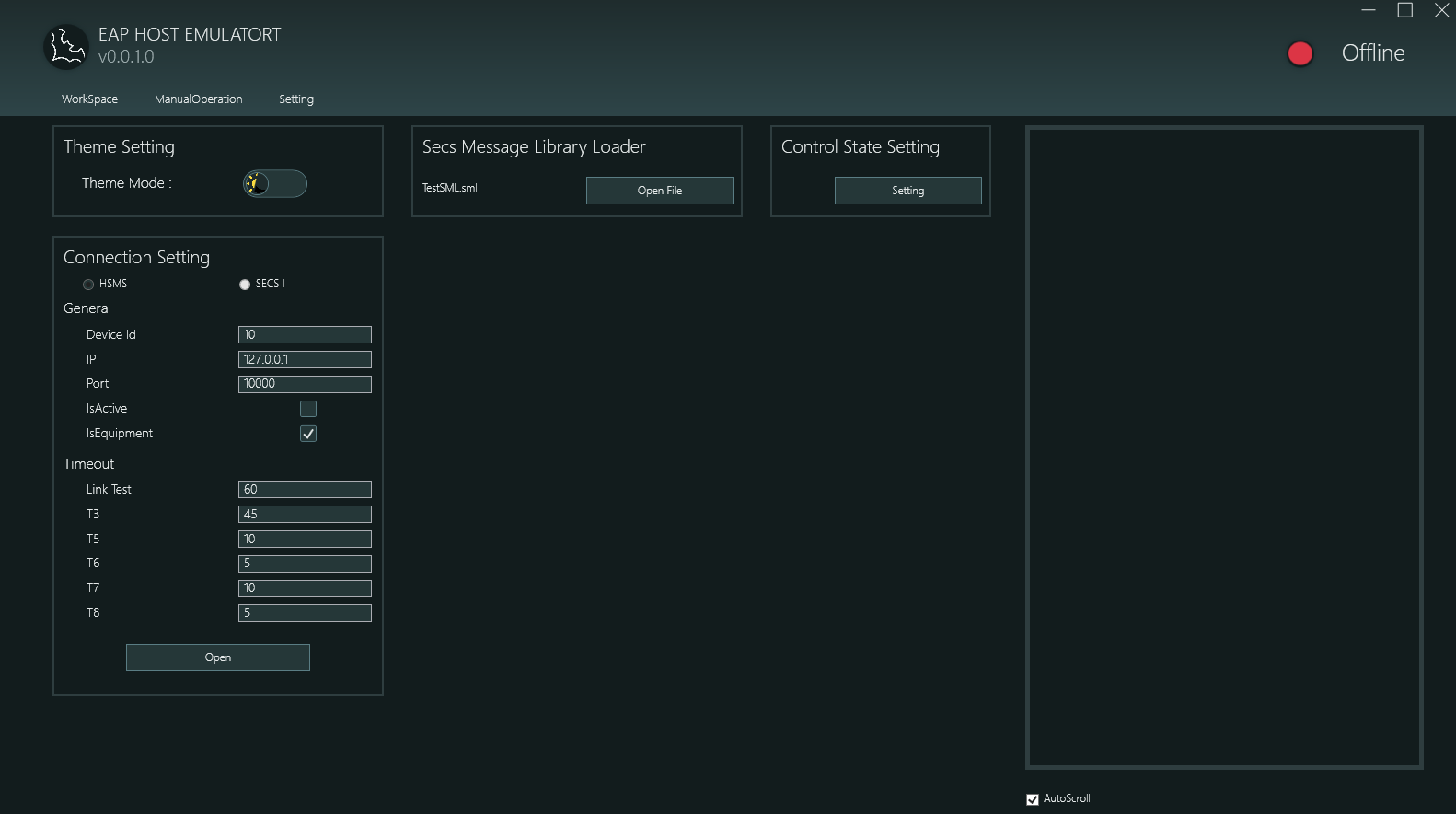Open the WorkSpace tab
The width and height of the screenshot is (1456, 814).
(89, 99)
